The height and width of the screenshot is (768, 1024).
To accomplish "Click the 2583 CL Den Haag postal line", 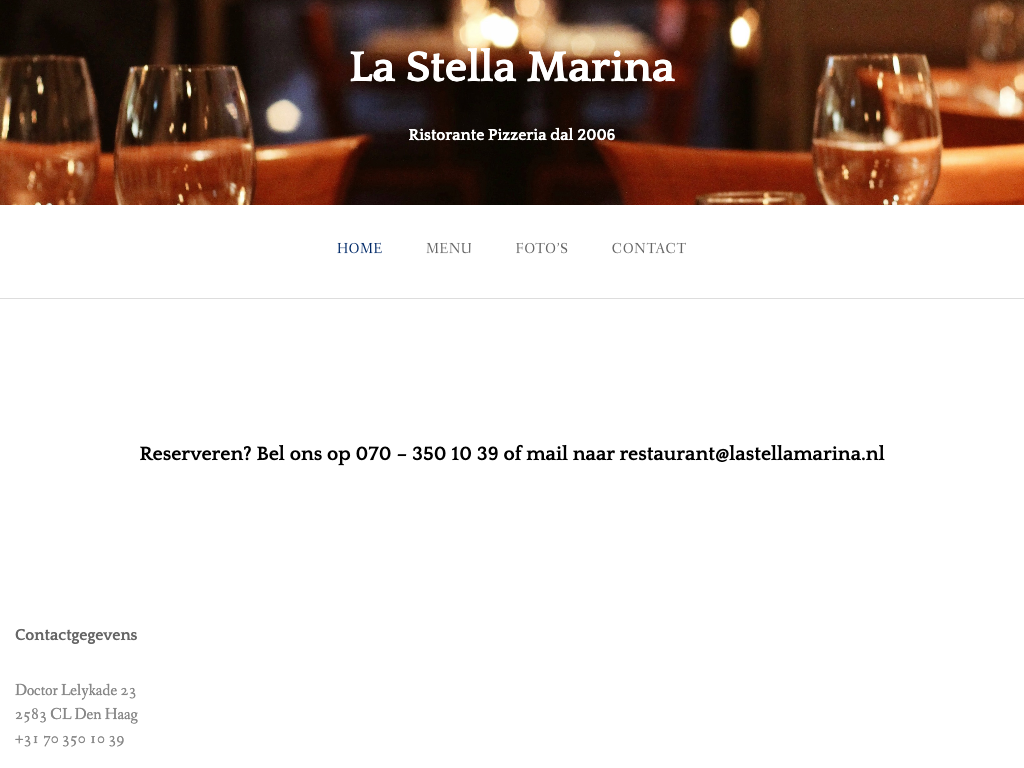I will [x=77, y=715].
